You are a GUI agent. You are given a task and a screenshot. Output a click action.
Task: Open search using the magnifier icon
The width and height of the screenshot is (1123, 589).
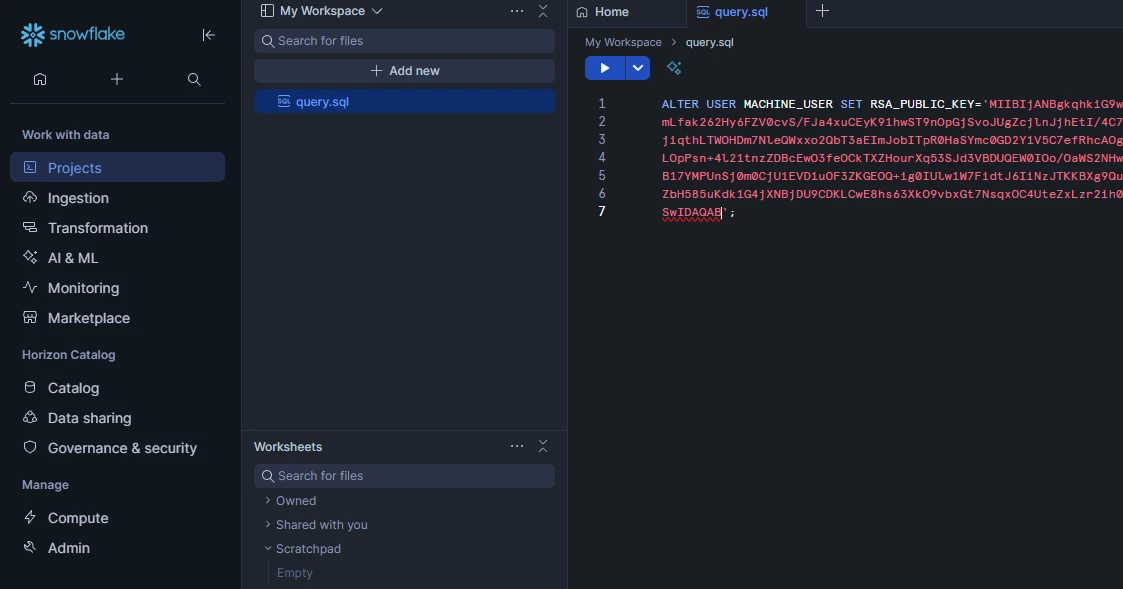pos(194,79)
